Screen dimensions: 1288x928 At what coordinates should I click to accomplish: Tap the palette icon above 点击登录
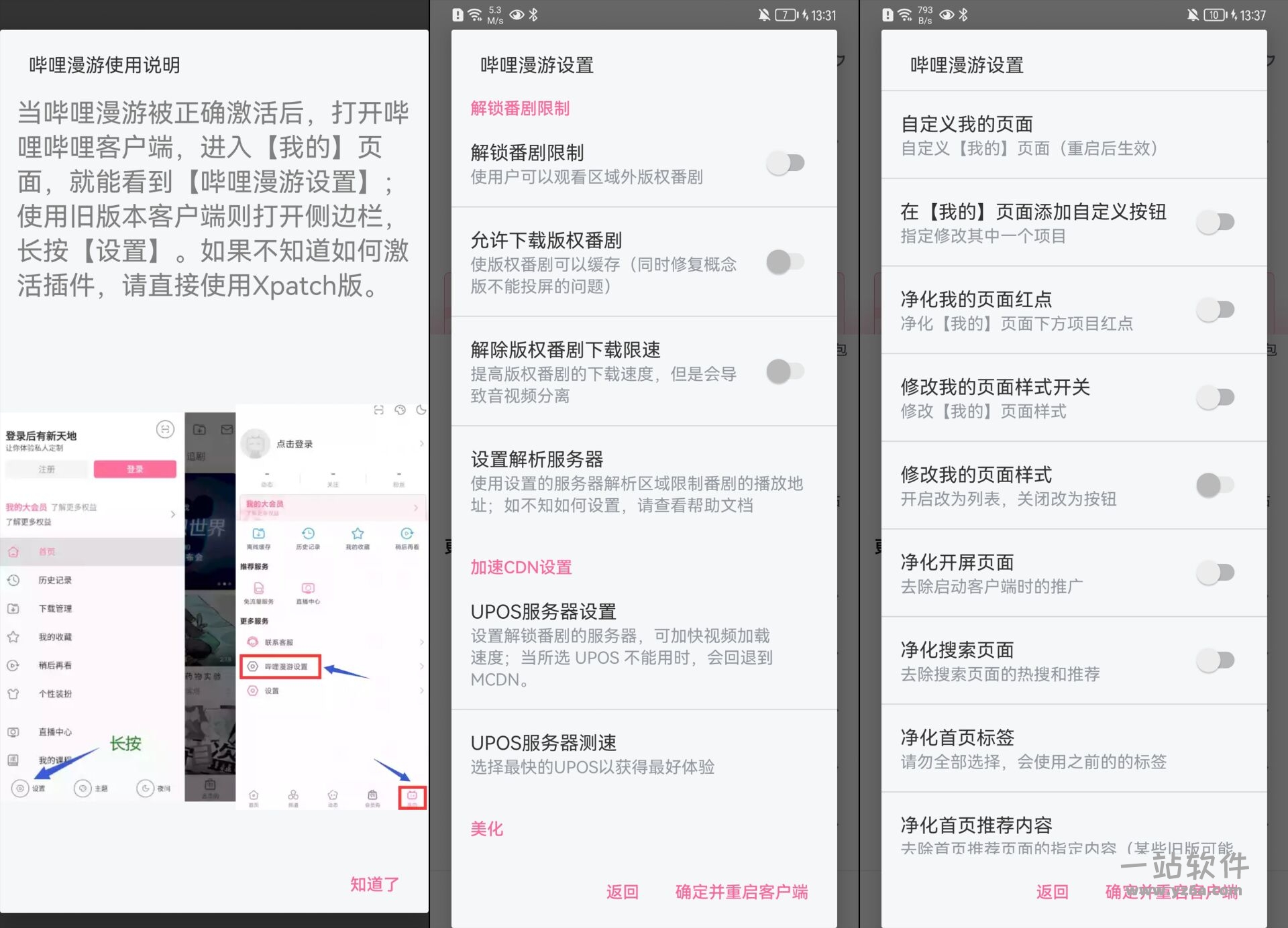(400, 410)
